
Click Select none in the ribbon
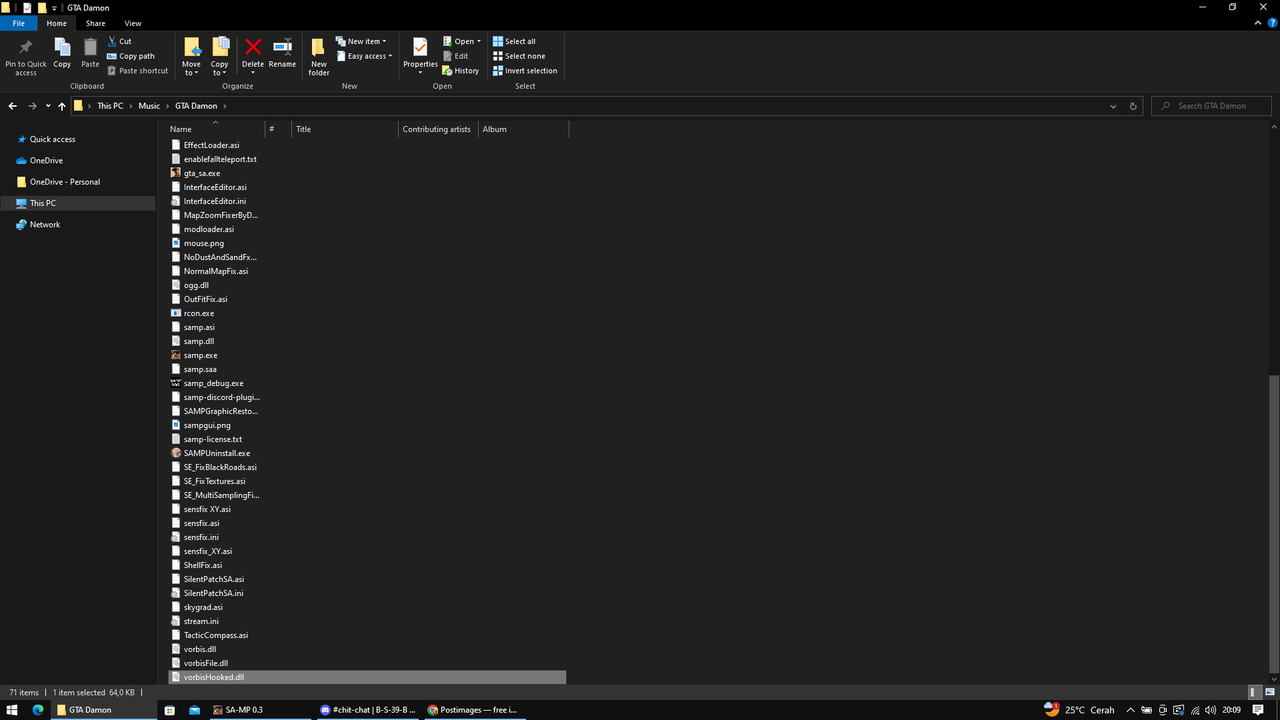518,56
